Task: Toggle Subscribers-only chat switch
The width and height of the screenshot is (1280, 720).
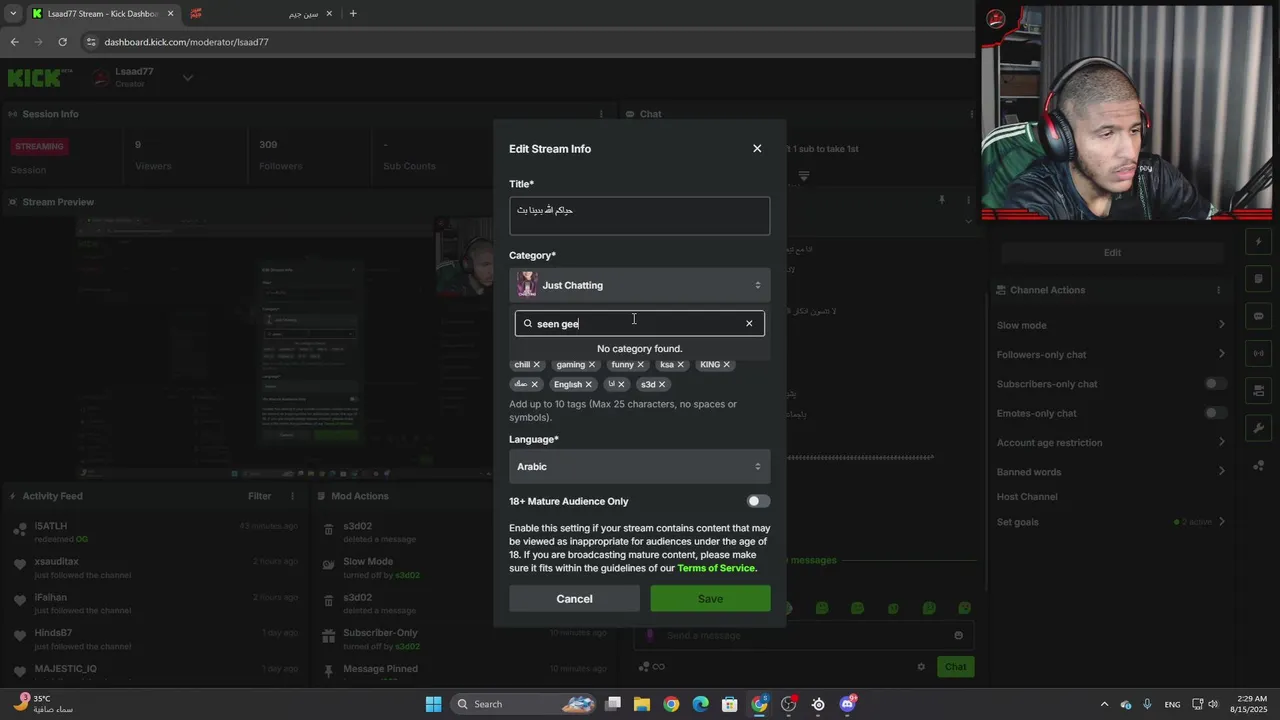Action: 1215,384
